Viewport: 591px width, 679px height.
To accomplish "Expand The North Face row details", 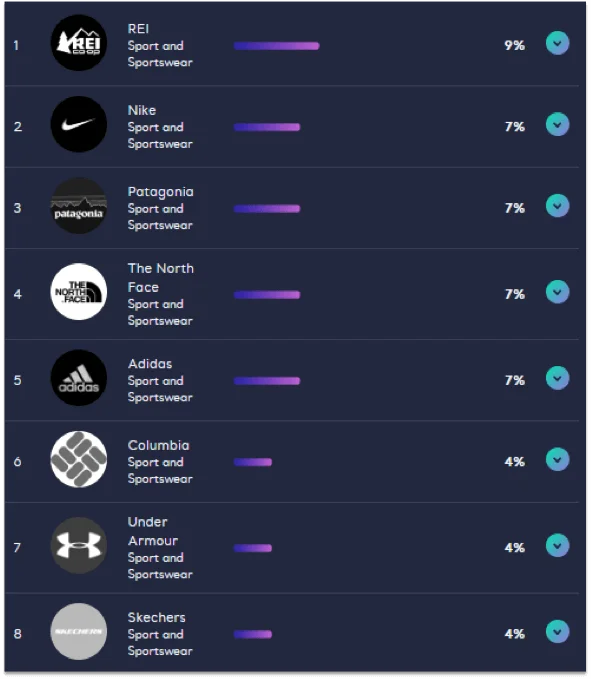I will coord(557,292).
